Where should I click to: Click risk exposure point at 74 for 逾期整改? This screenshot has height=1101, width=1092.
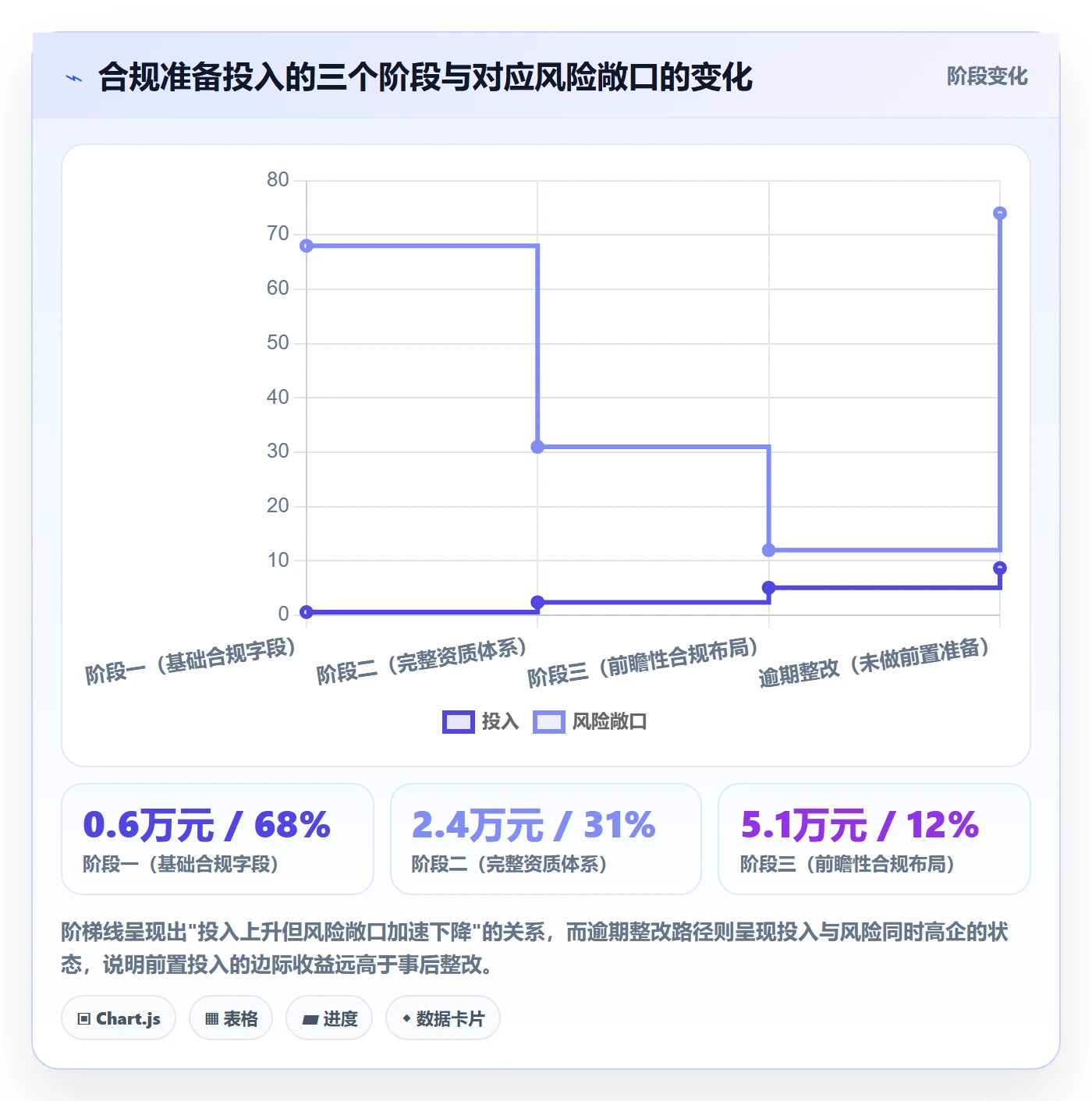[1000, 213]
